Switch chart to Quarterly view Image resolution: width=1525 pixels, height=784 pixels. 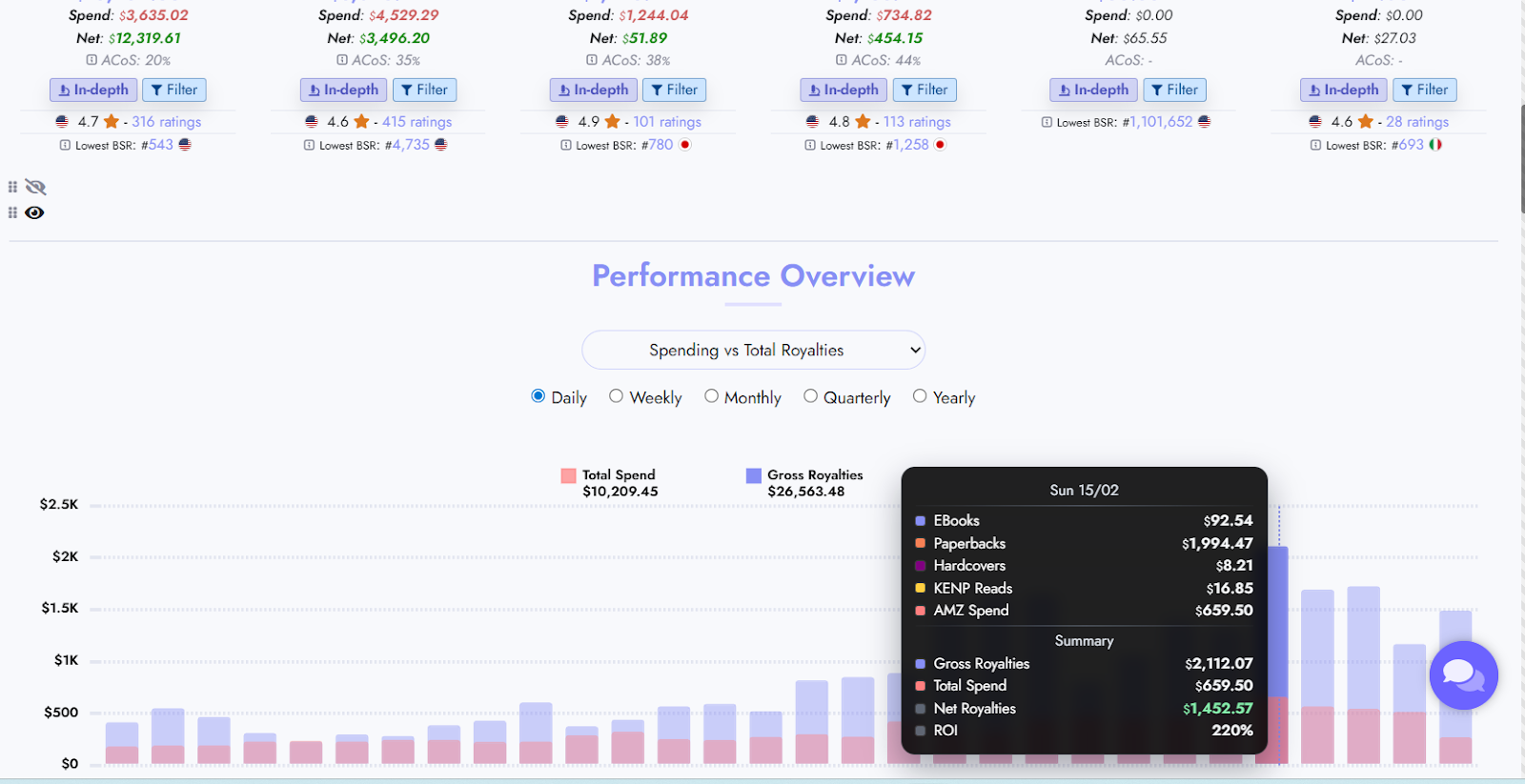pyautogui.click(x=810, y=396)
